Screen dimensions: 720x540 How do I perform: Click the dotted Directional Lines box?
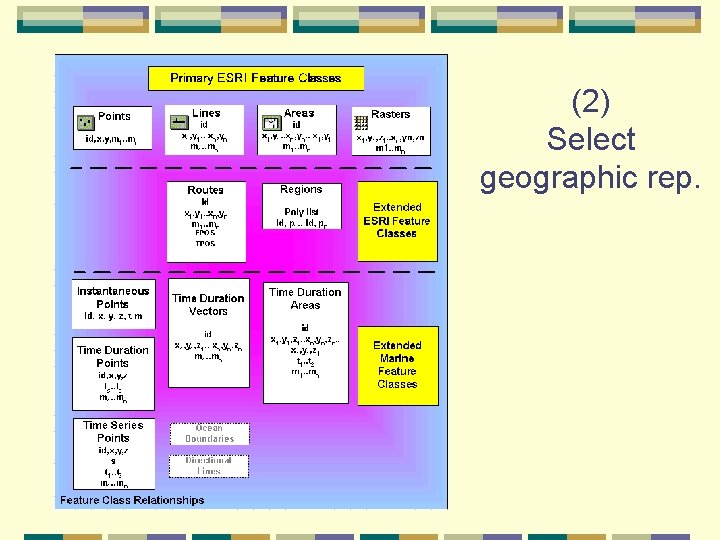[209, 466]
